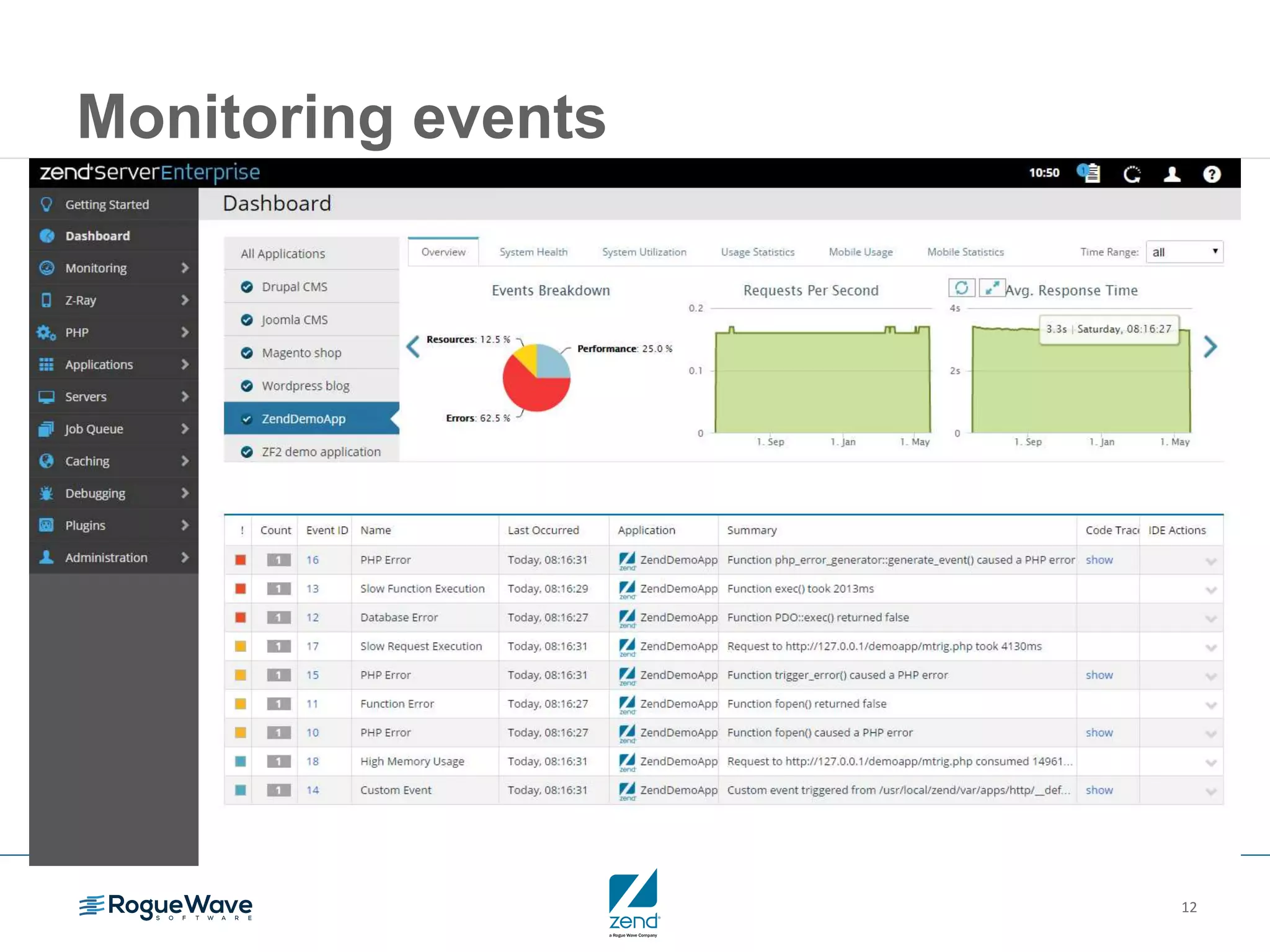
Task: Click blue severity square of event 18
Action: [241, 761]
